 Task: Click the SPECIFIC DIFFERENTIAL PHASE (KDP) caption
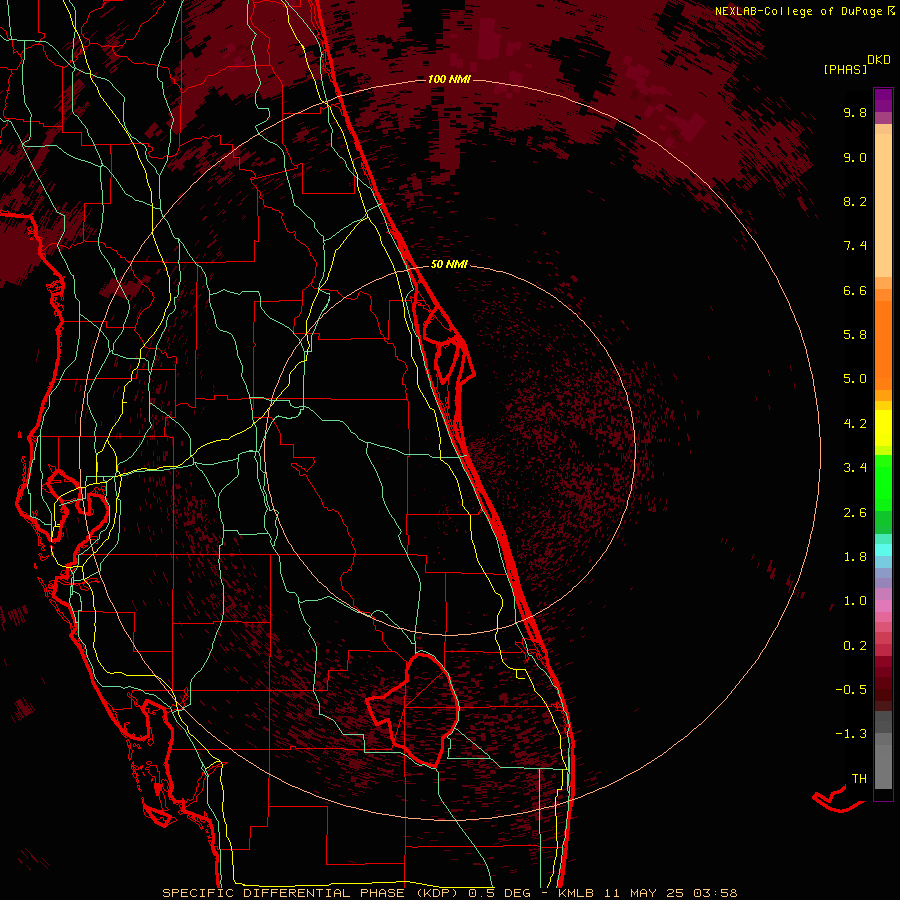311,893
